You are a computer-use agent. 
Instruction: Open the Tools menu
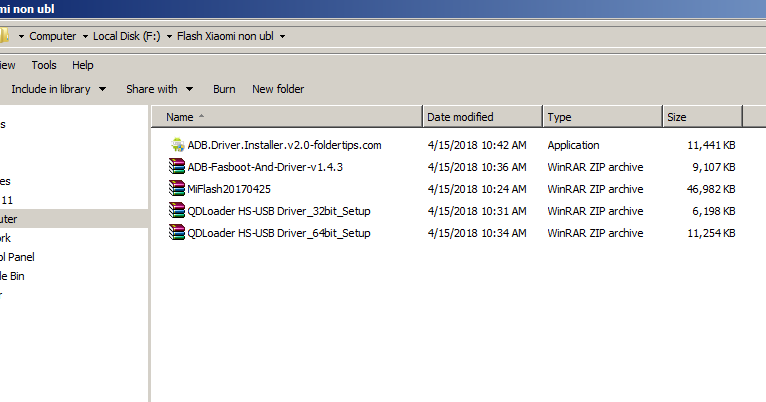tap(44, 65)
